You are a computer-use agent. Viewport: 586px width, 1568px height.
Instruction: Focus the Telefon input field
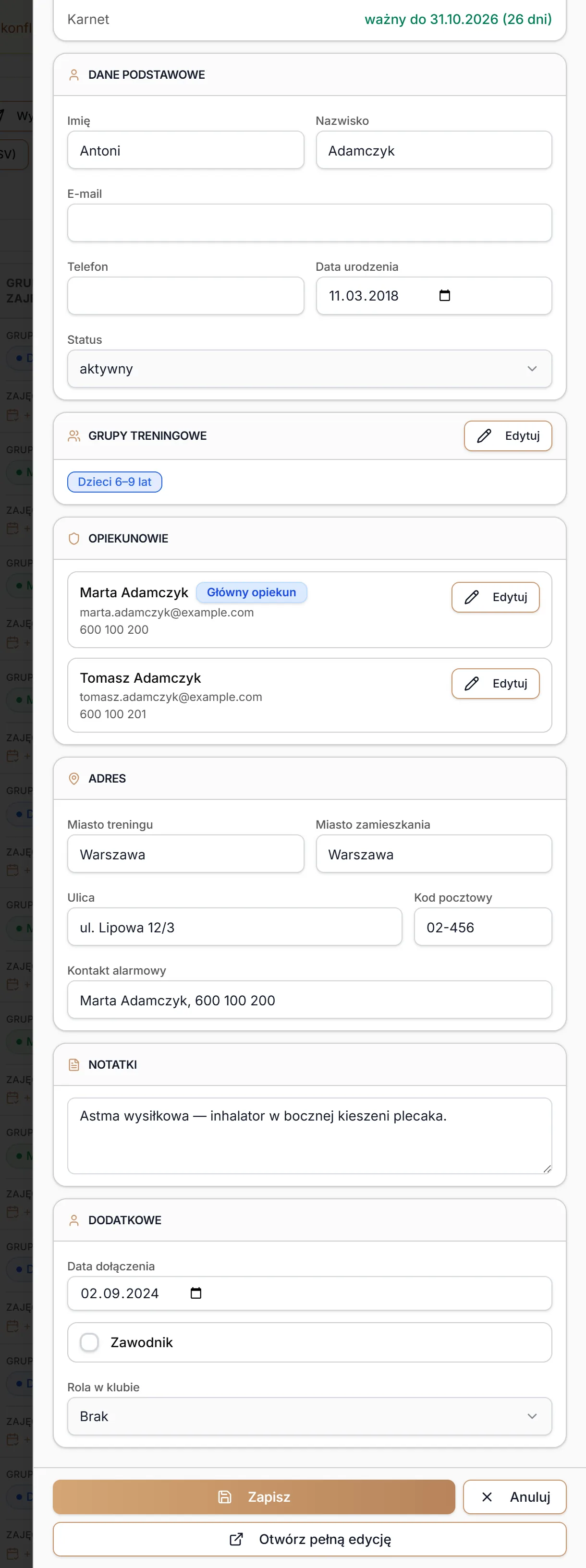(186, 296)
